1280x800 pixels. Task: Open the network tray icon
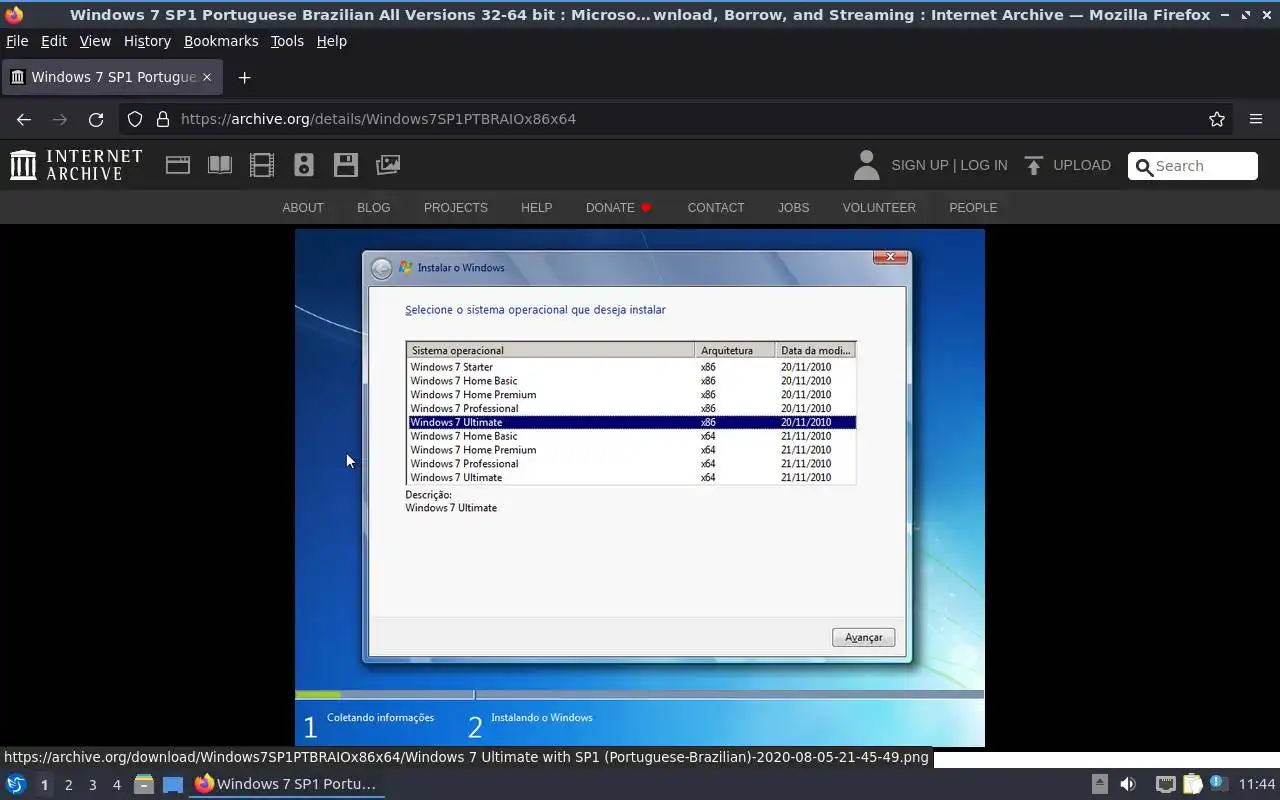click(x=1165, y=784)
